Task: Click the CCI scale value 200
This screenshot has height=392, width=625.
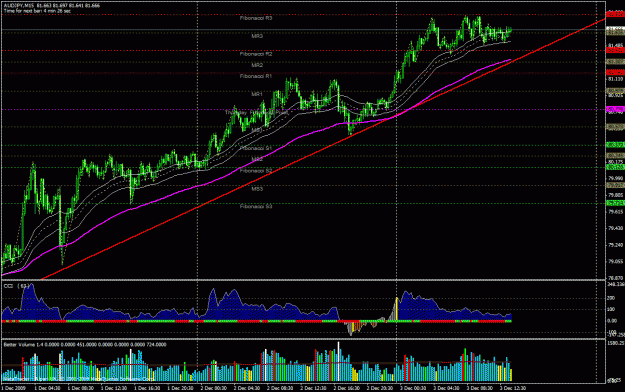Action: [611, 298]
